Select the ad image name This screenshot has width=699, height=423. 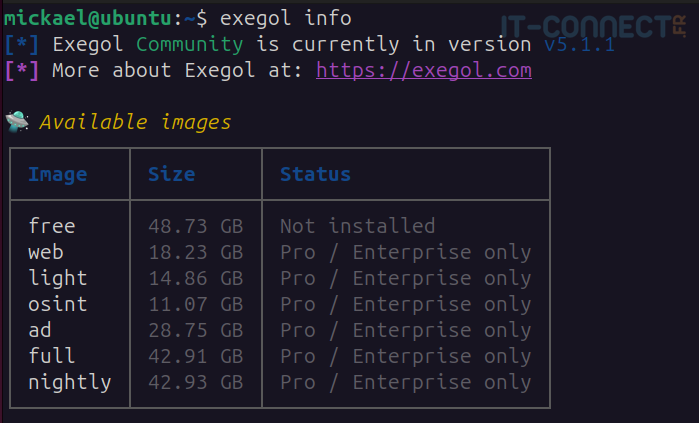[40, 330]
